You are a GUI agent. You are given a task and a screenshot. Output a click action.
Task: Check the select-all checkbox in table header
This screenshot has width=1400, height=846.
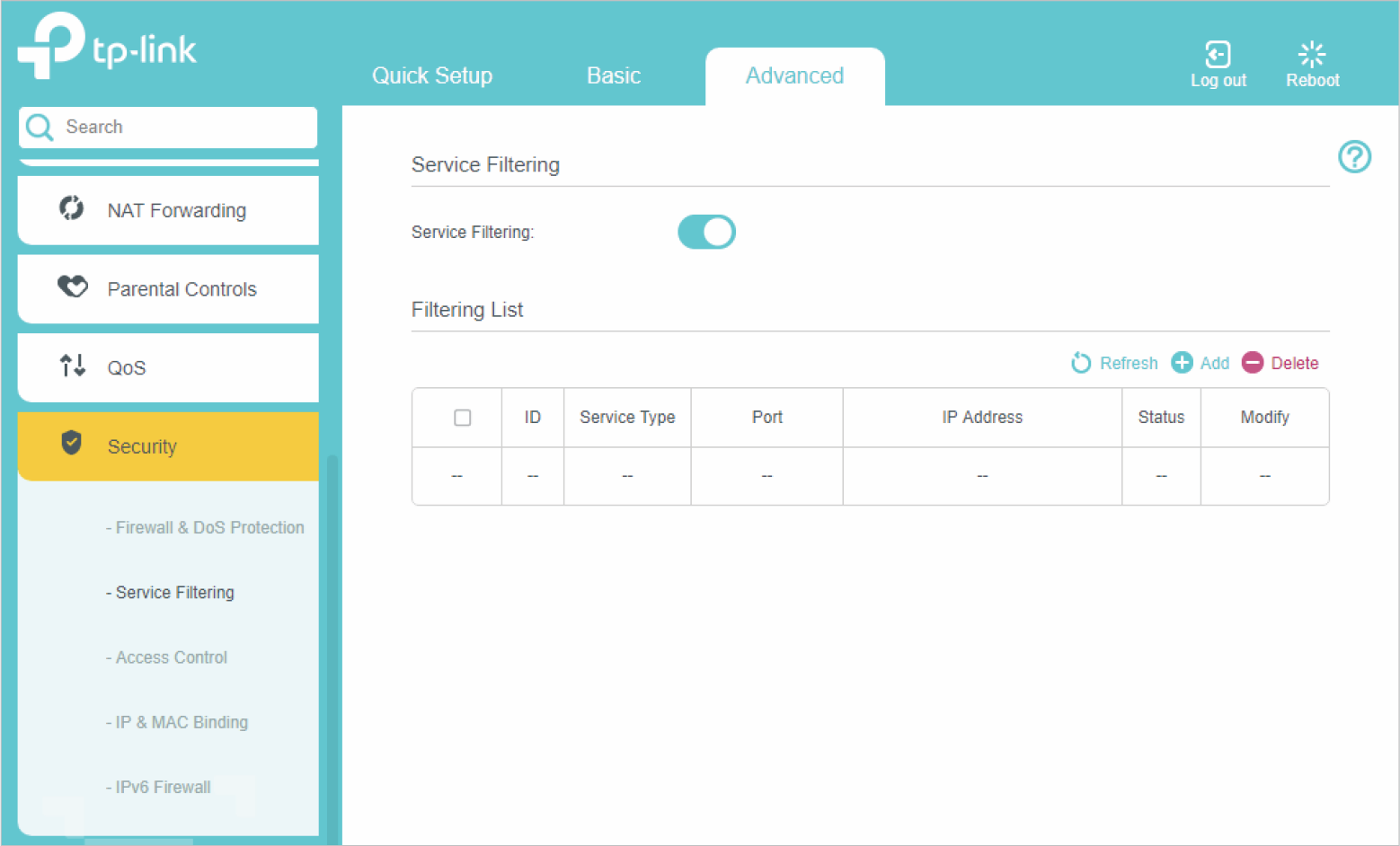pyautogui.click(x=462, y=418)
